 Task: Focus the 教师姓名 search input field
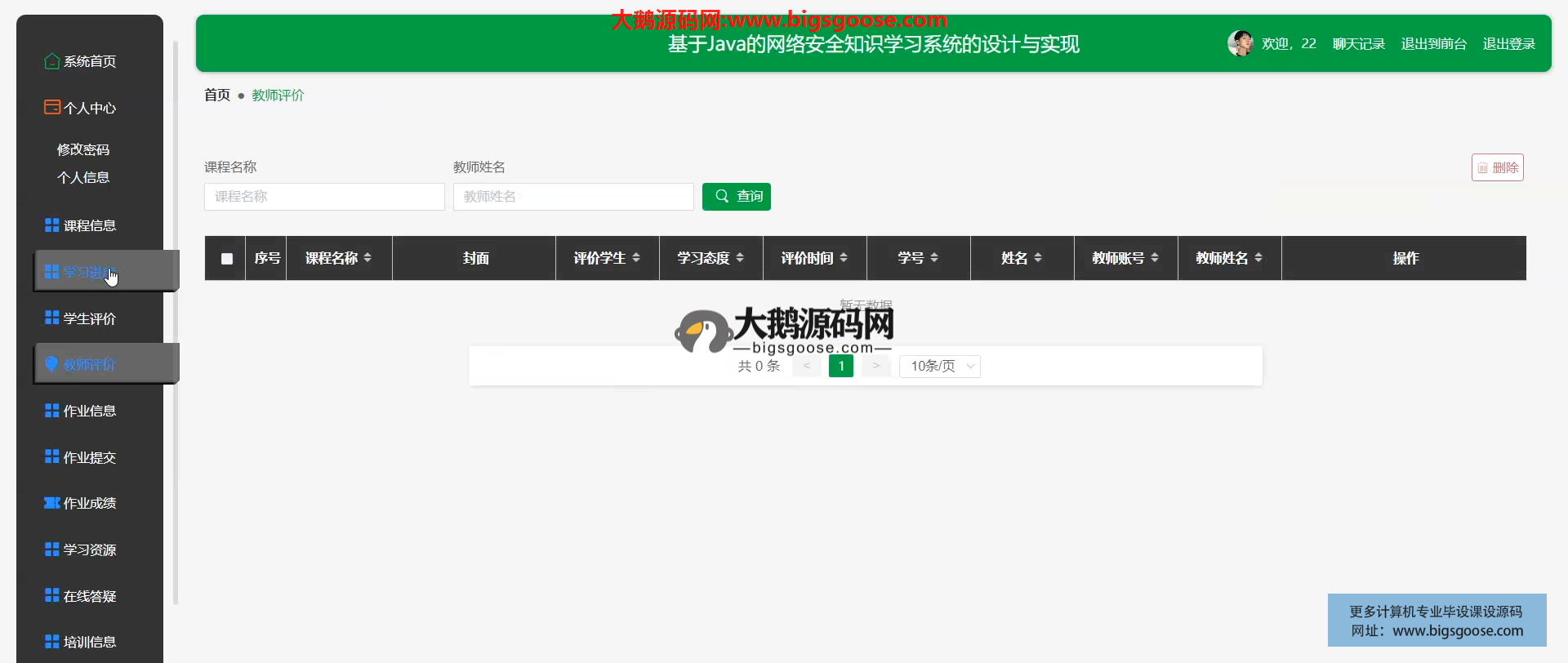point(573,197)
